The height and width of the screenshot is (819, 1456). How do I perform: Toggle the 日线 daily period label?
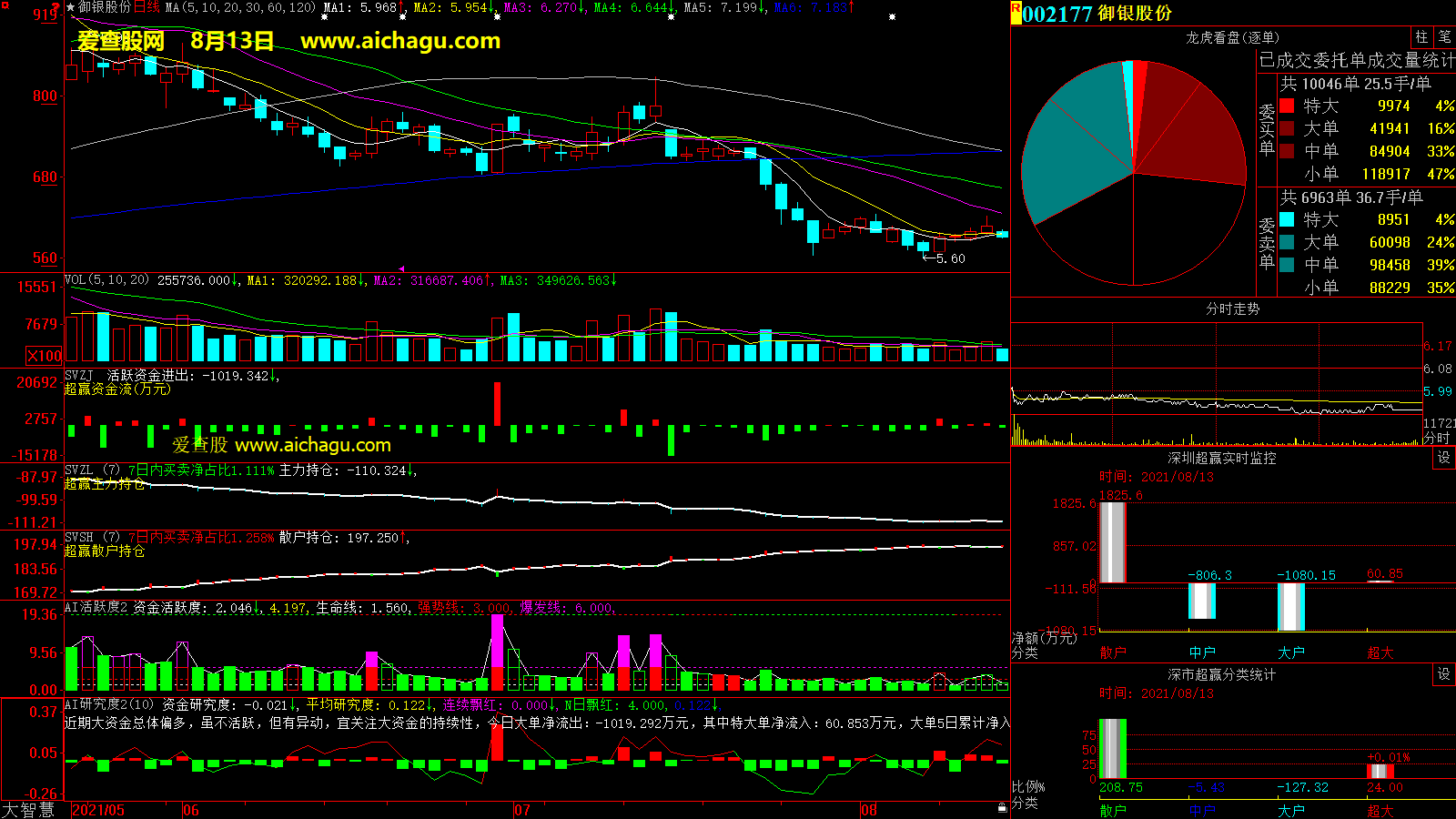tap(147, 7)
